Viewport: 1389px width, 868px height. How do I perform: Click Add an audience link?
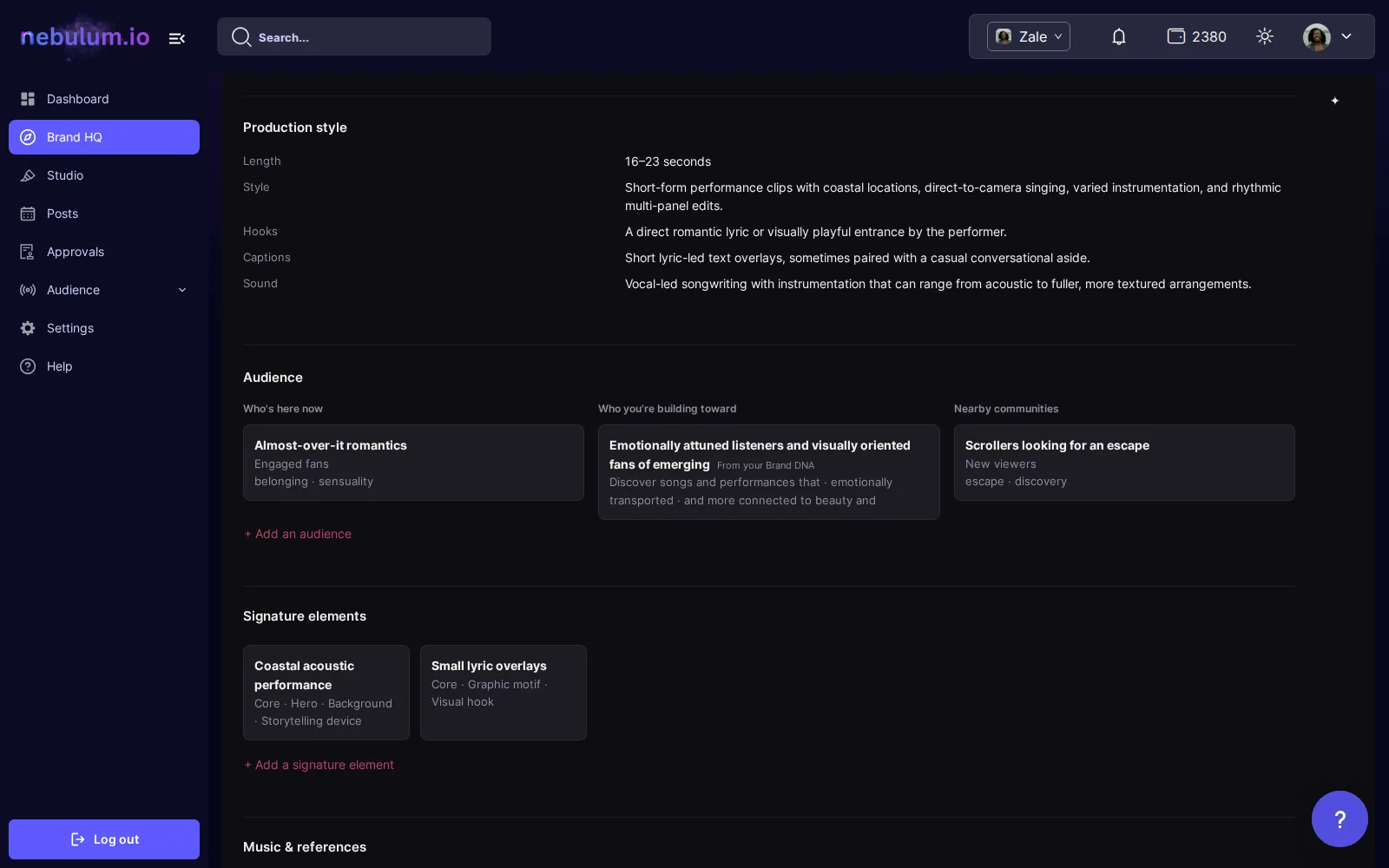(298, 534)
